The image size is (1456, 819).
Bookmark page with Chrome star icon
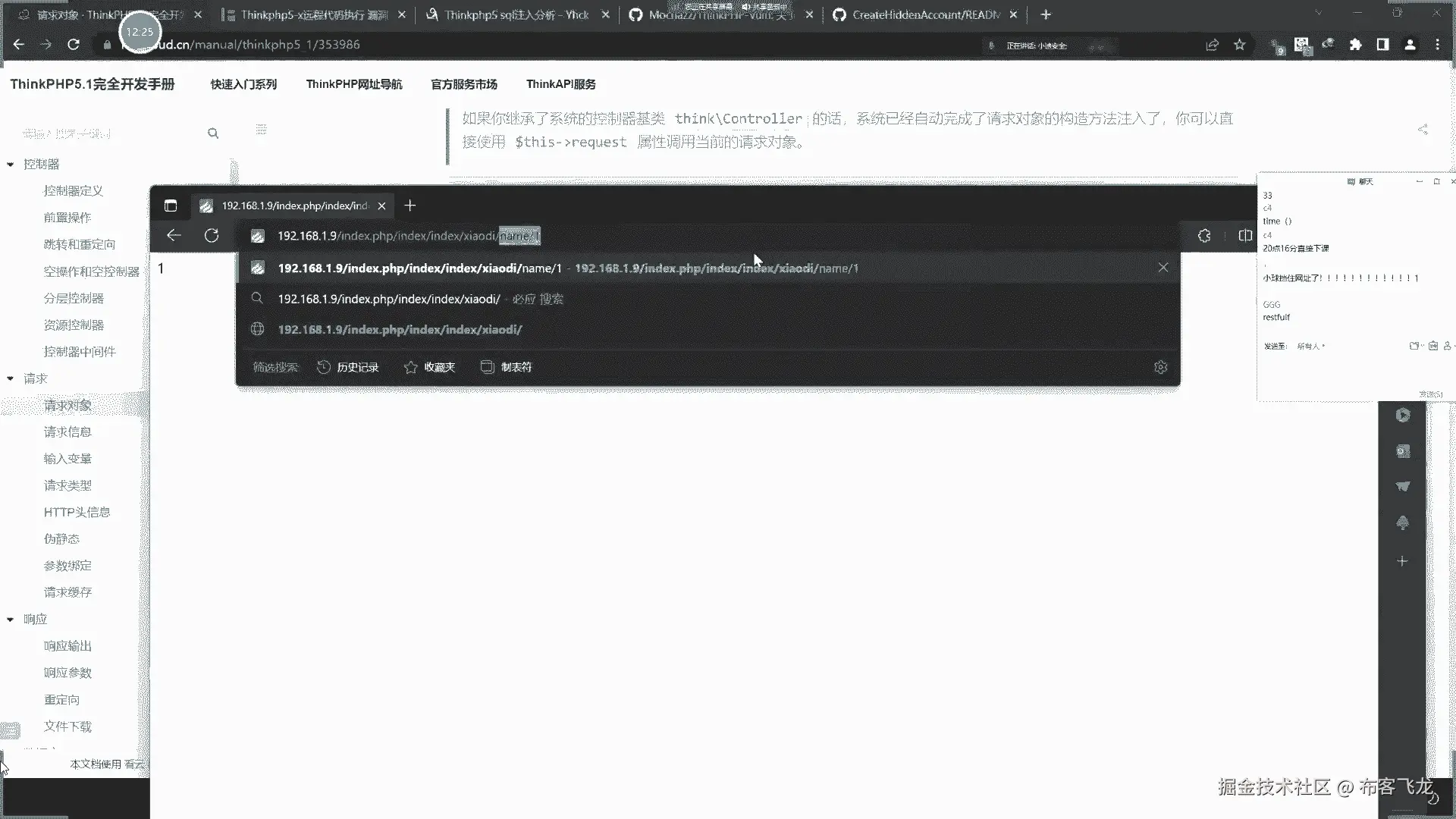point(1239,45)
